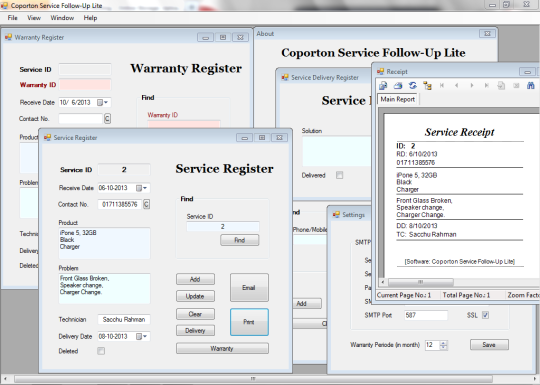Screen dimensions: 540x385
Task: Click the Receipt report horizontal scrollbar thumb
Action: click(420, 282)
